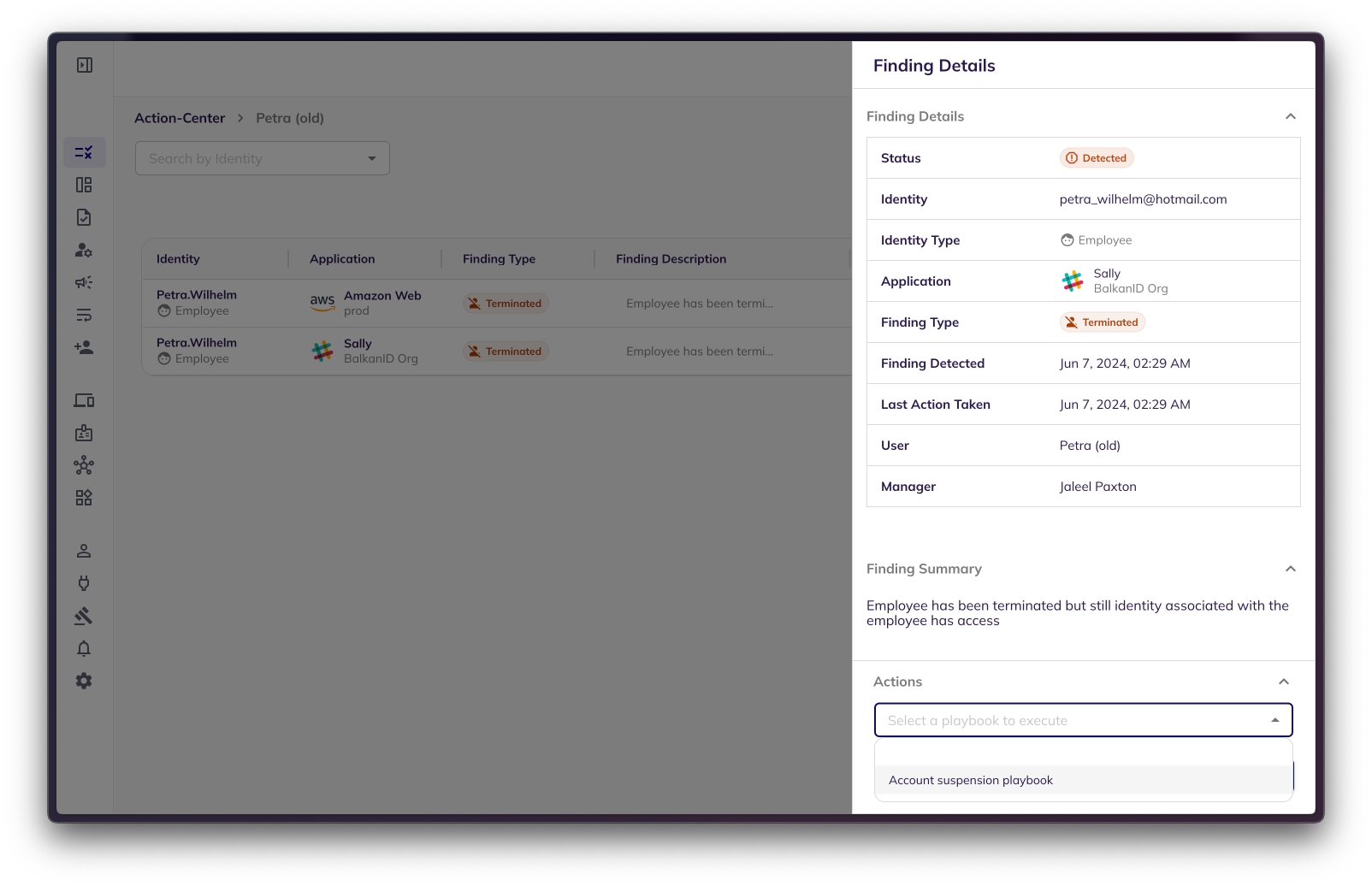Image resolution: width=1372 pixels, height=886 pixels.
Task: Select Account suspension playbook option
Action: pos(1084,780)
